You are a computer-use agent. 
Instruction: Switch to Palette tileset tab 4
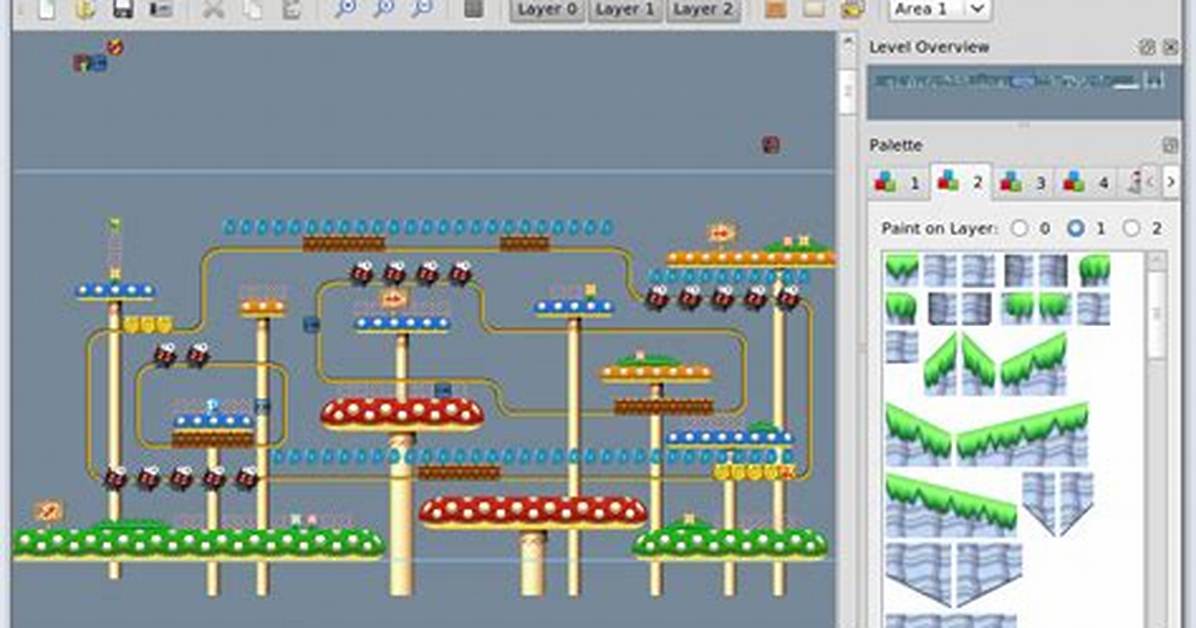1086,182
